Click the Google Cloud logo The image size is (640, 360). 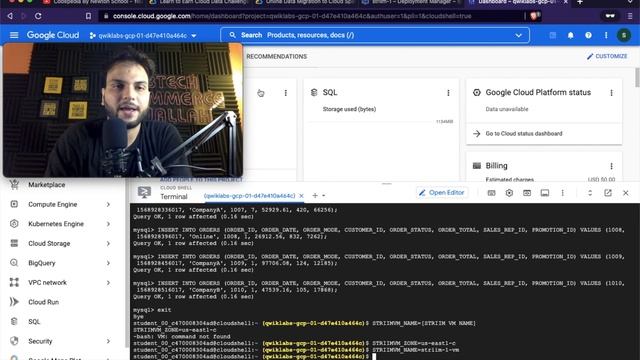pos(53,35)
